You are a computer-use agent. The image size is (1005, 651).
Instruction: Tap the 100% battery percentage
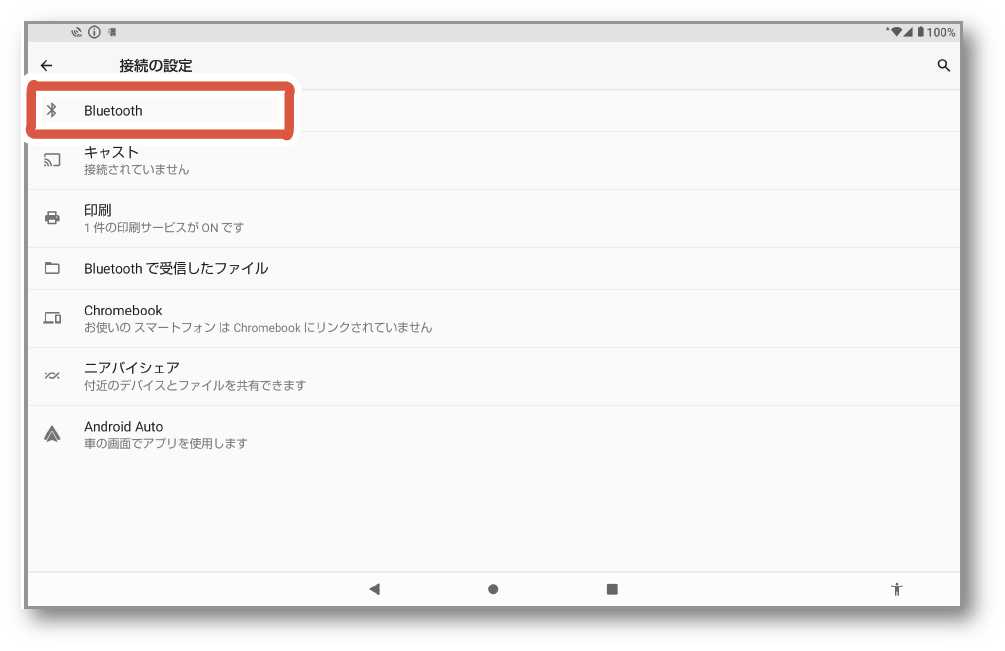point(941,32)
